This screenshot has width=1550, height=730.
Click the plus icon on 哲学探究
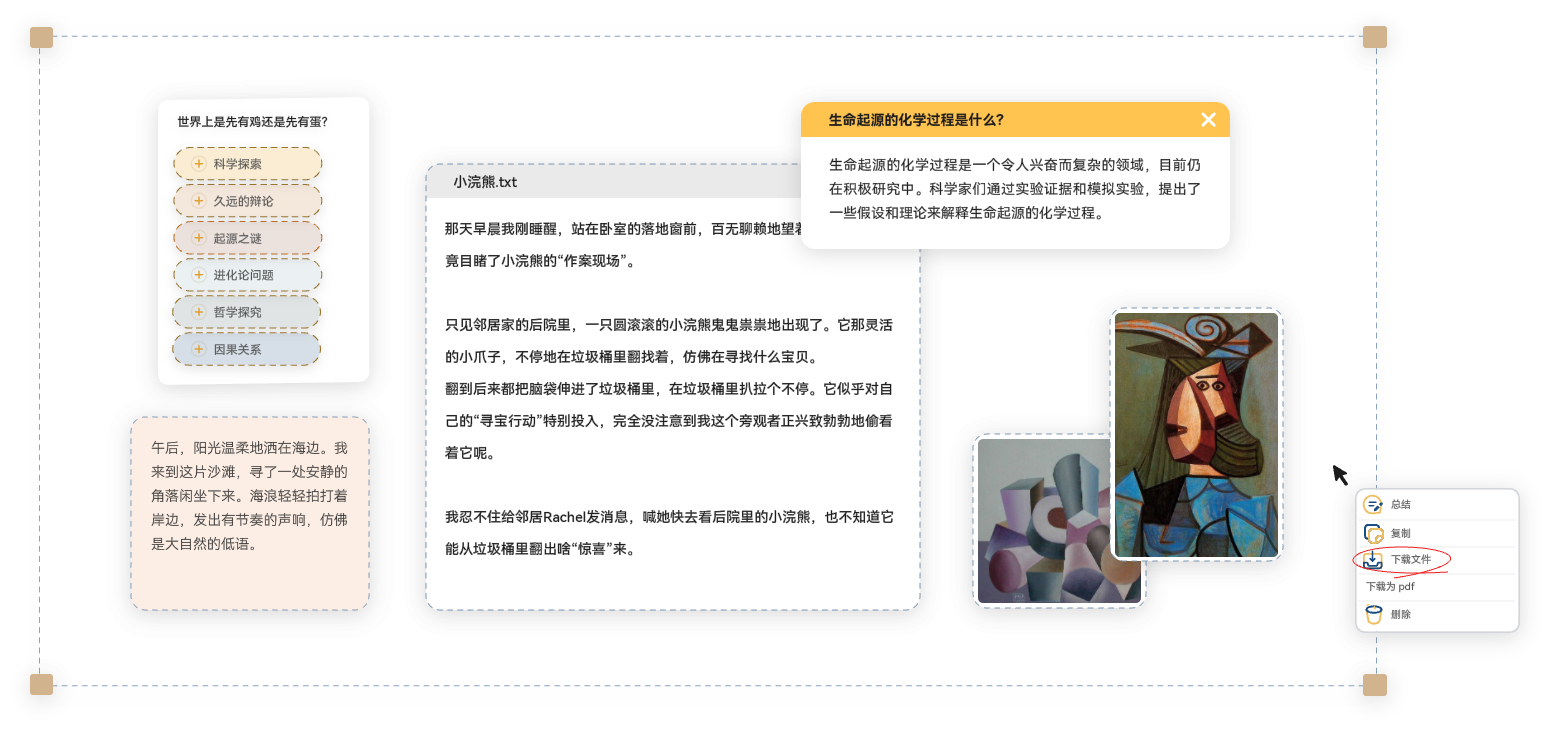pyautogui.click(x=198, y=312)
